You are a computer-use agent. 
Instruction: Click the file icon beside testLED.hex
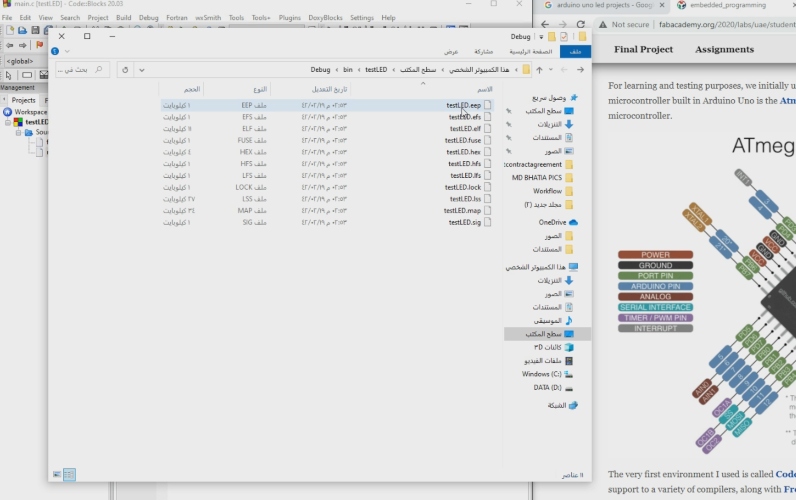tap(487, 152)
